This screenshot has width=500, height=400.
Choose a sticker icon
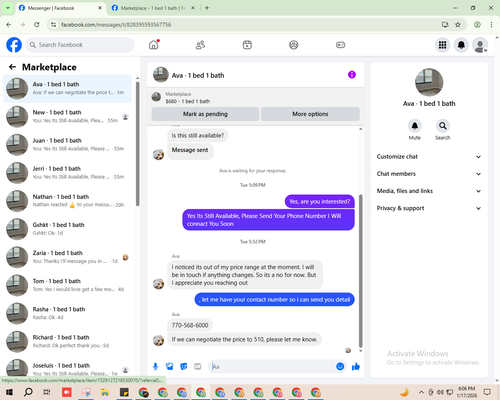click(x=184, y=367)
